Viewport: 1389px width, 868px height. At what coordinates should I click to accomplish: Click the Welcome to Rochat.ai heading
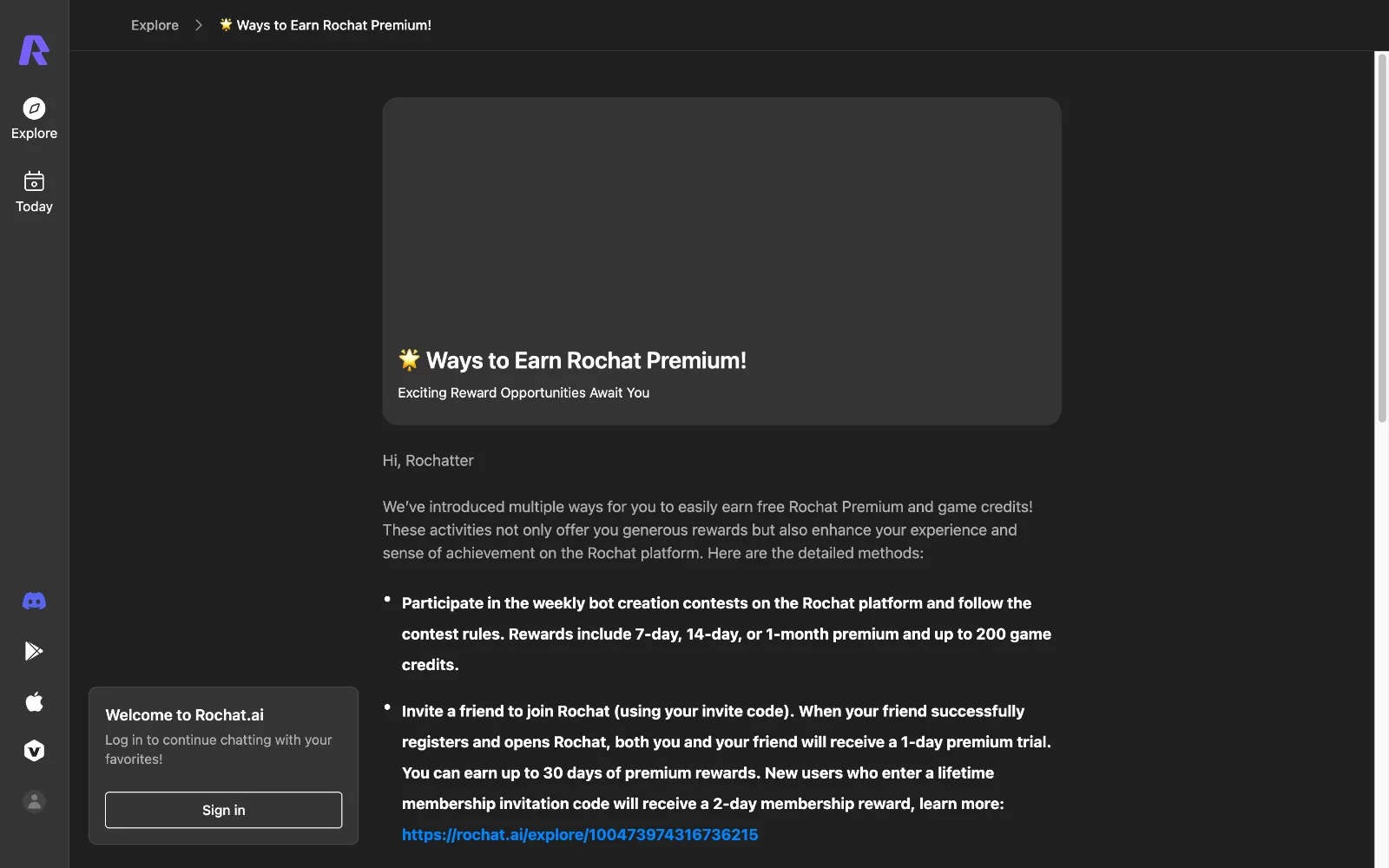click(184, 715)
